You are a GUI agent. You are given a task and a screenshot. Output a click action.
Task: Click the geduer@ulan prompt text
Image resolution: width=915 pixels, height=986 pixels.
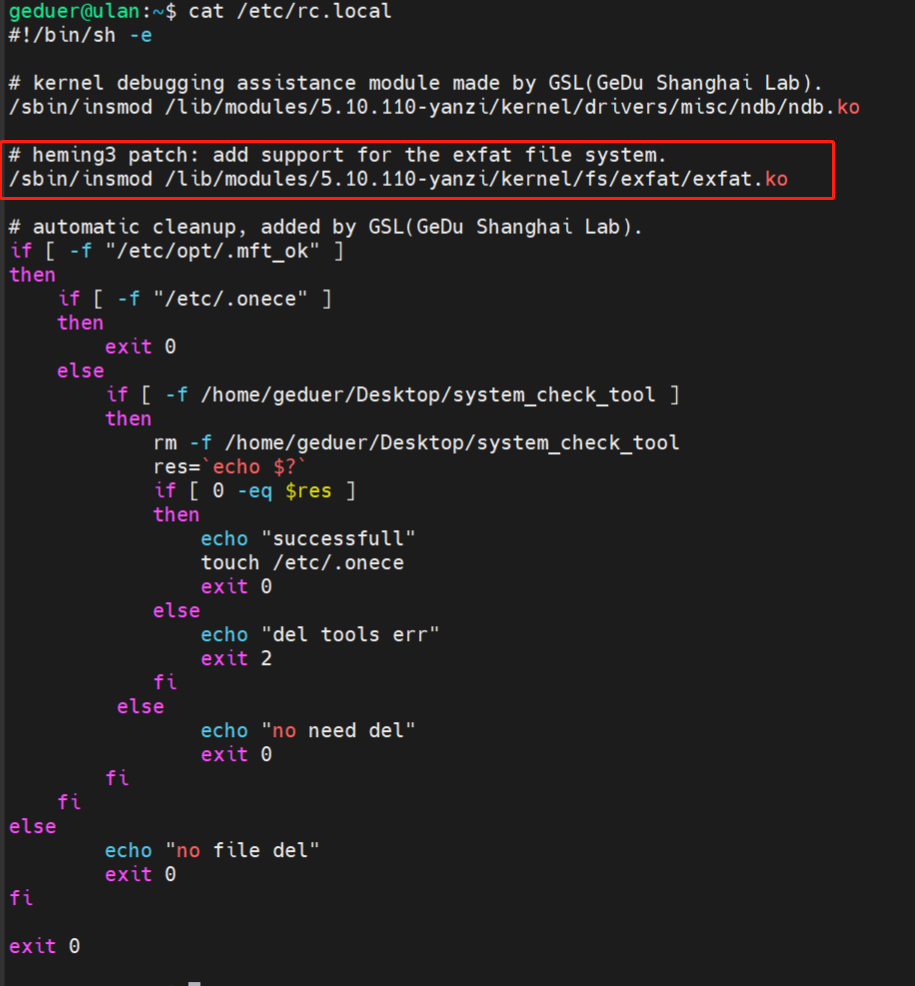pyautogui.click(x=74, y=11)
